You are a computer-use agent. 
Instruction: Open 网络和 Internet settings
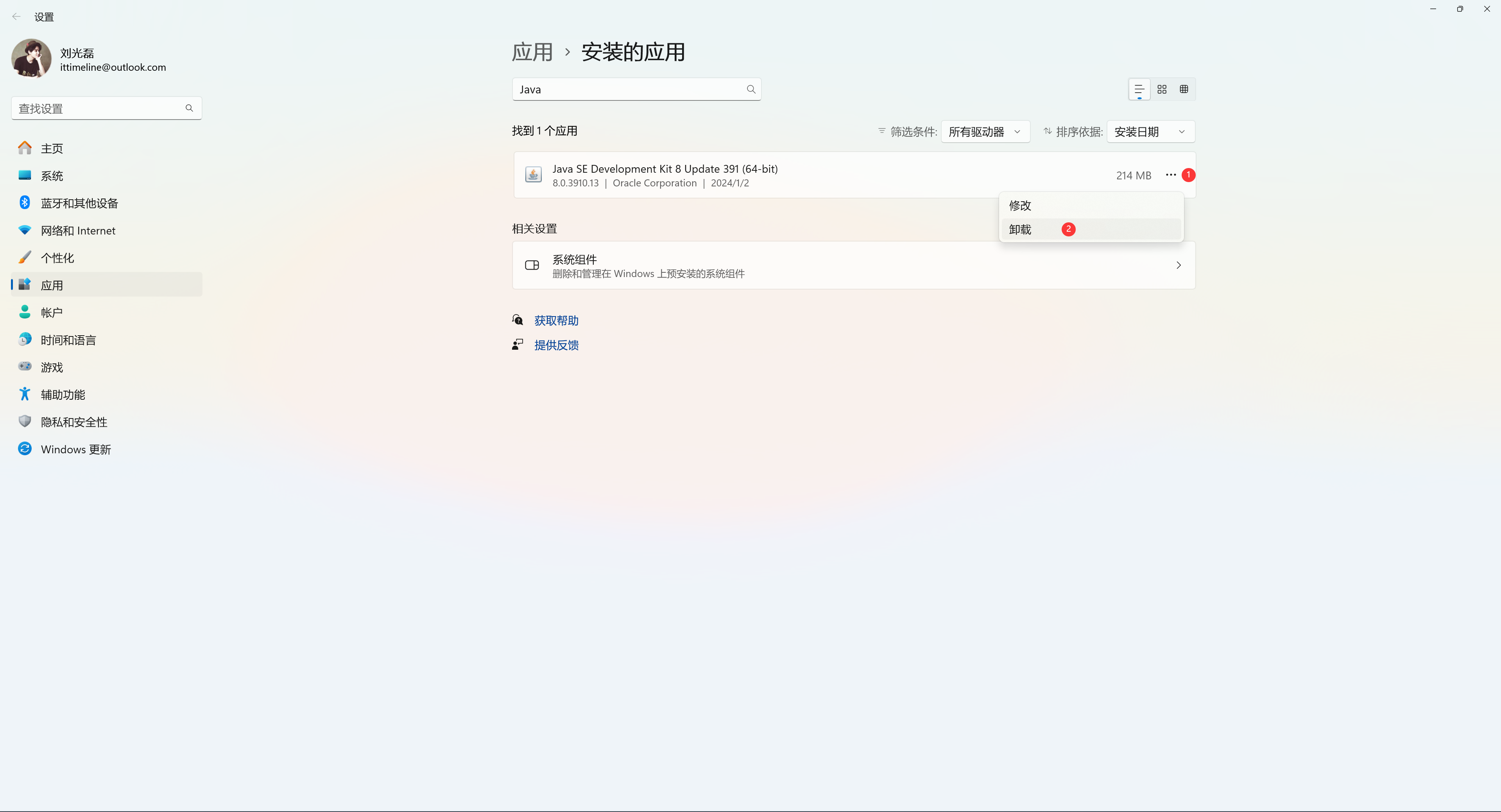[107, 231]
